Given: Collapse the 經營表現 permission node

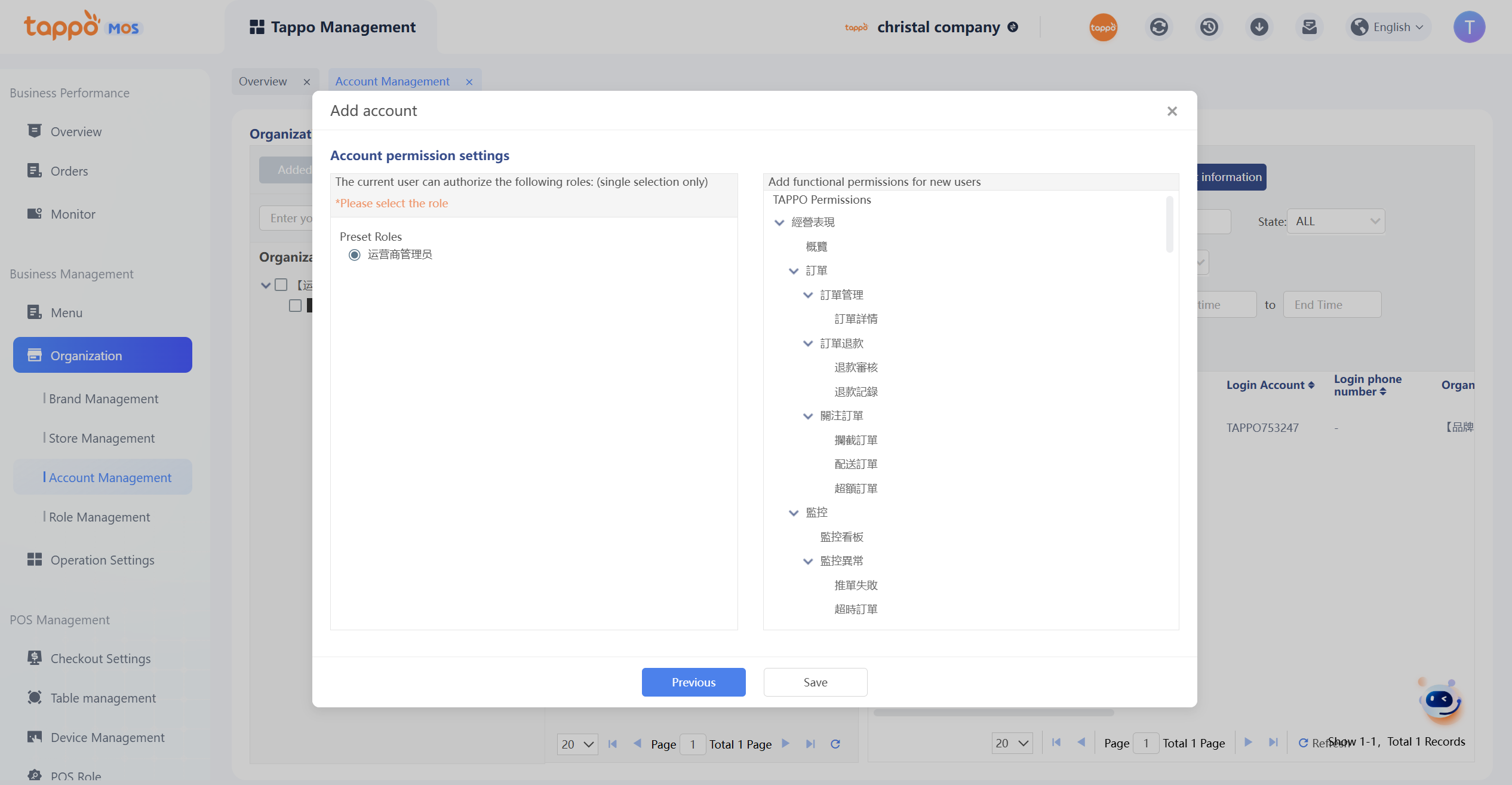Looking at the screenshot, I should (779, 223).
